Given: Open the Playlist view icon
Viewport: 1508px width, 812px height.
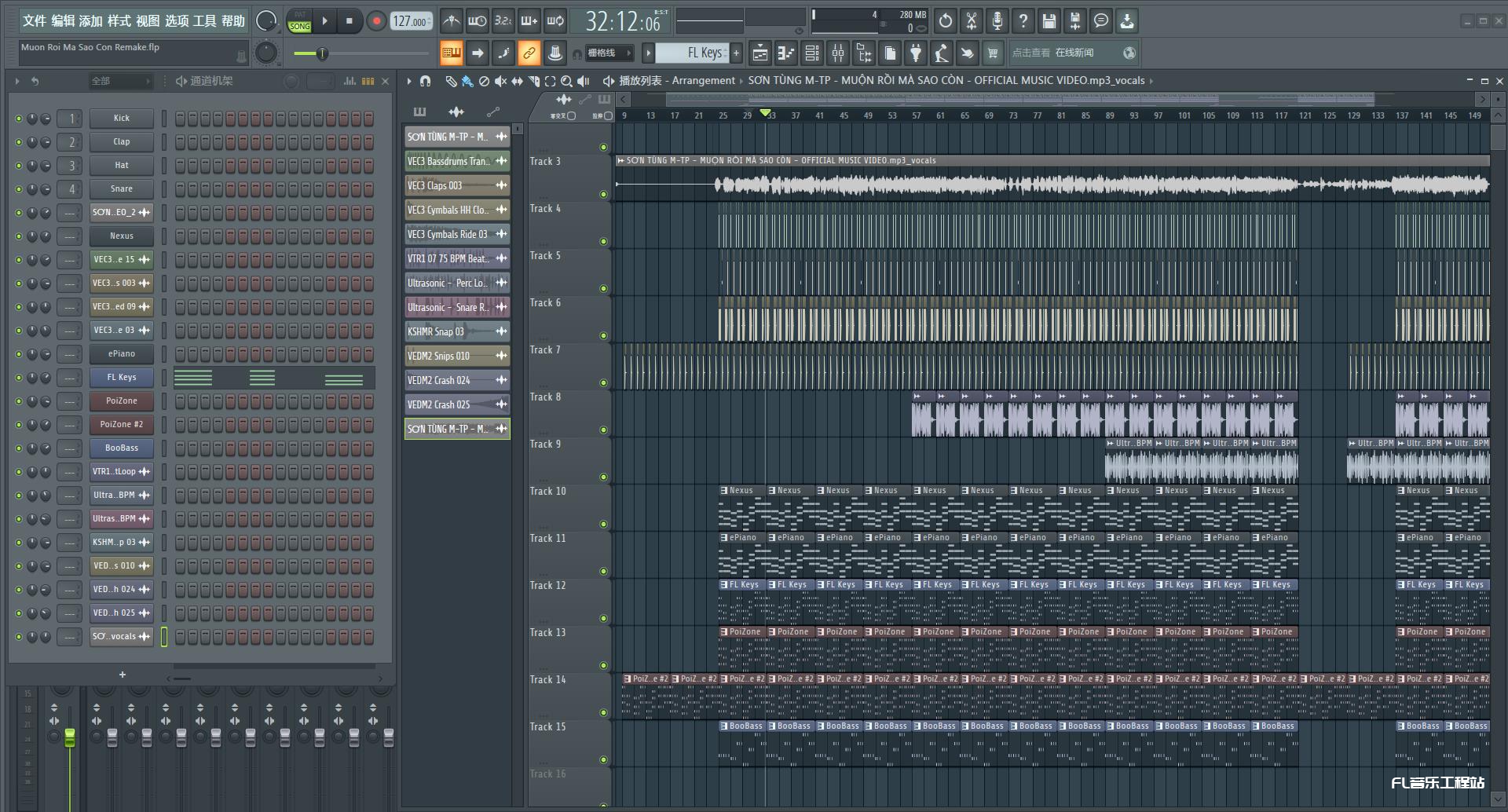Looking at the screenshot, I should pyautogui.click(x=760, y=53).
